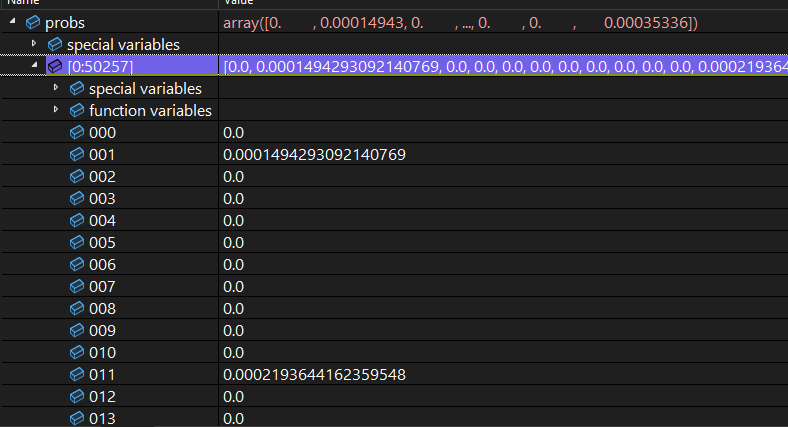Click the [0:50257] list value text
788x427 pixels.
(x=505, y=66)
